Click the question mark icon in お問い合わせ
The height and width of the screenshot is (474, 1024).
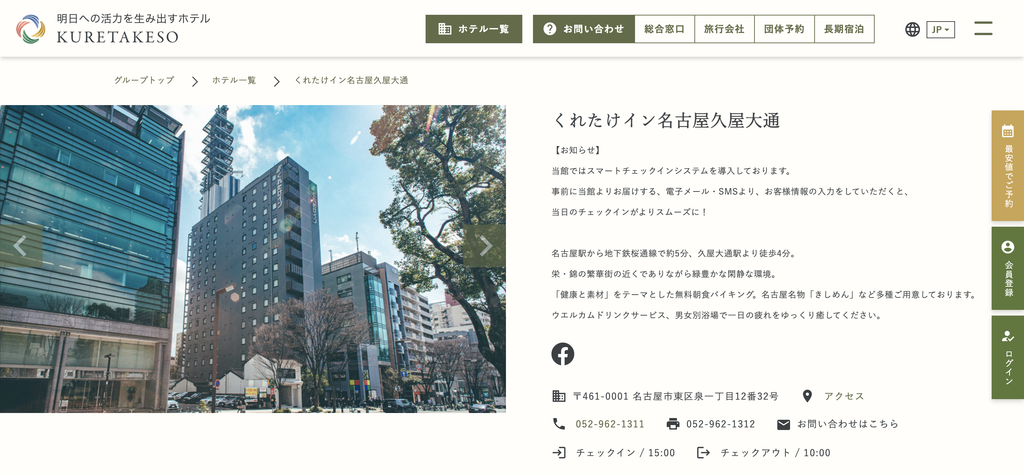tap(550, 29)
